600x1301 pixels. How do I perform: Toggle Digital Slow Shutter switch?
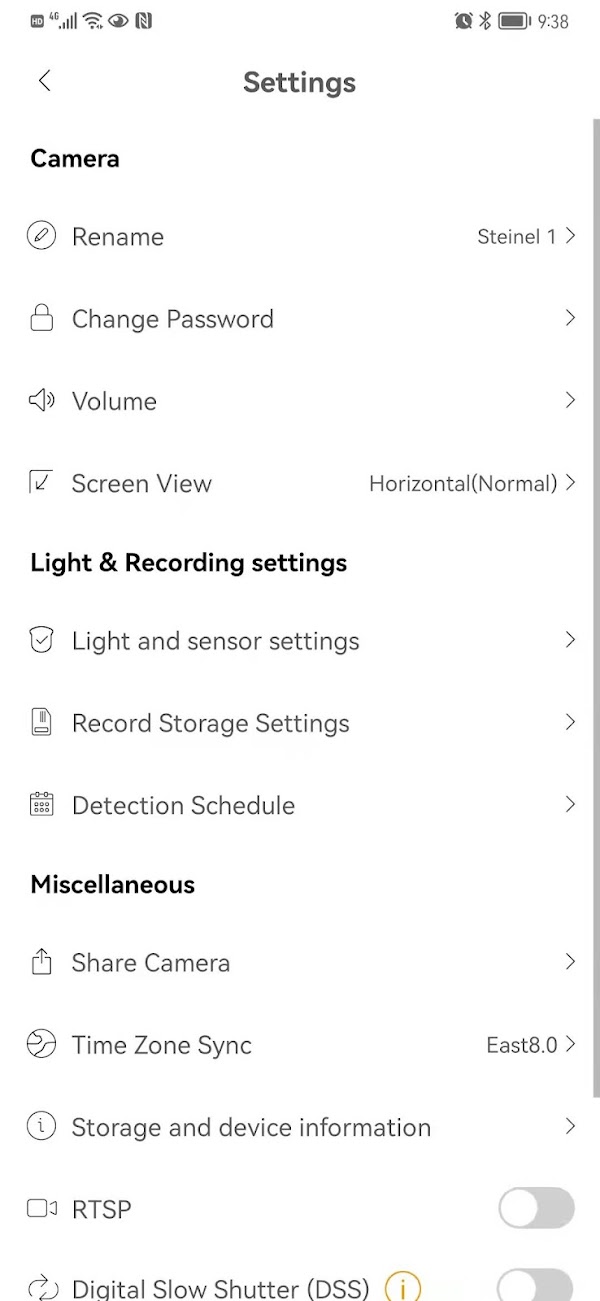click(x=537, y=1285)
